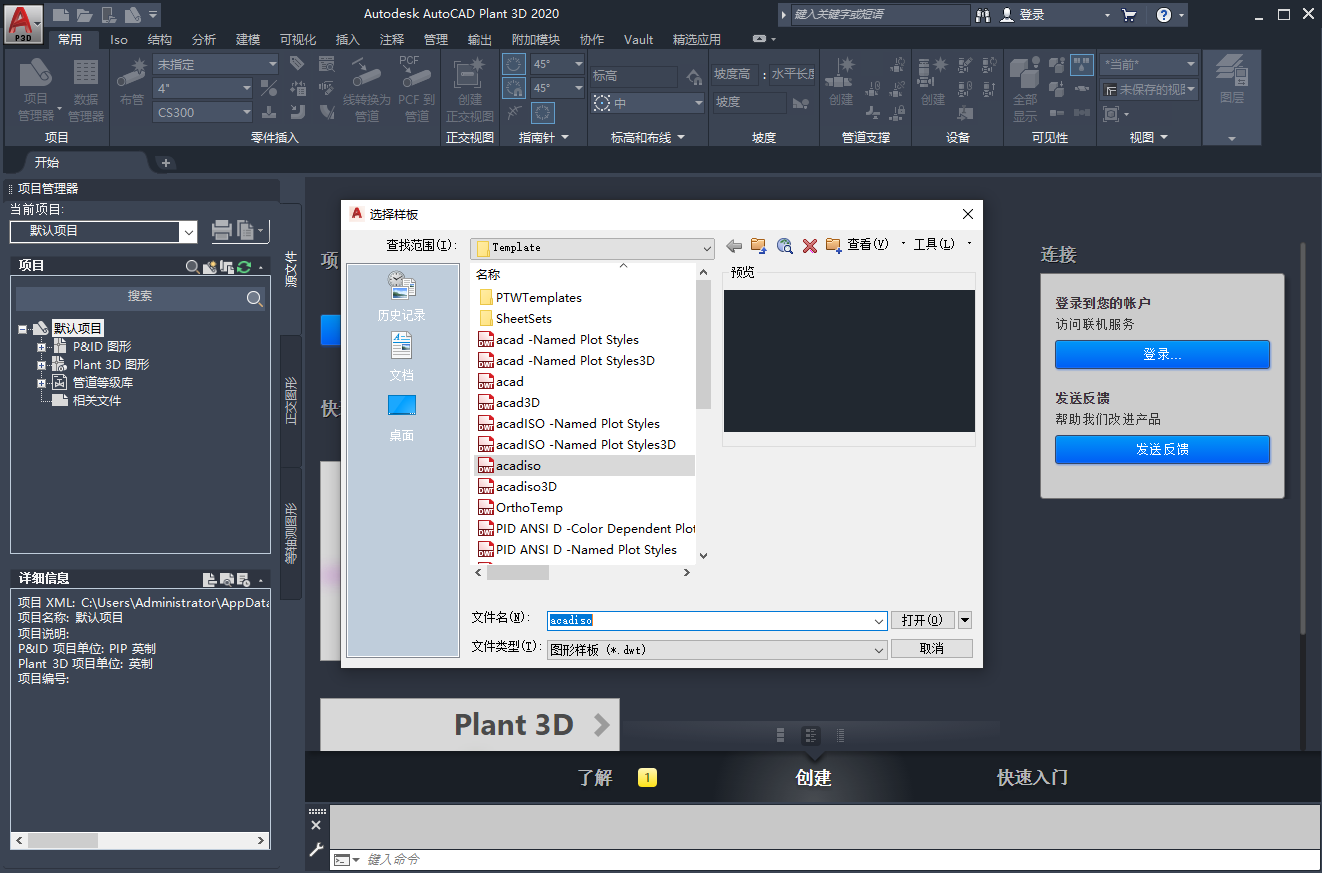This screenshot has width=1322, height=873.
Task: Open the 查找范围 Template dropdown
Action: (706, 247)
